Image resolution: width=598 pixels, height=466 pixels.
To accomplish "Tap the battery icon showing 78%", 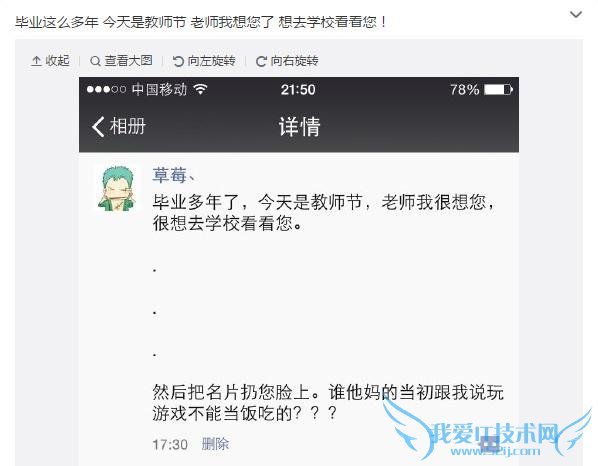I will 498,90.
